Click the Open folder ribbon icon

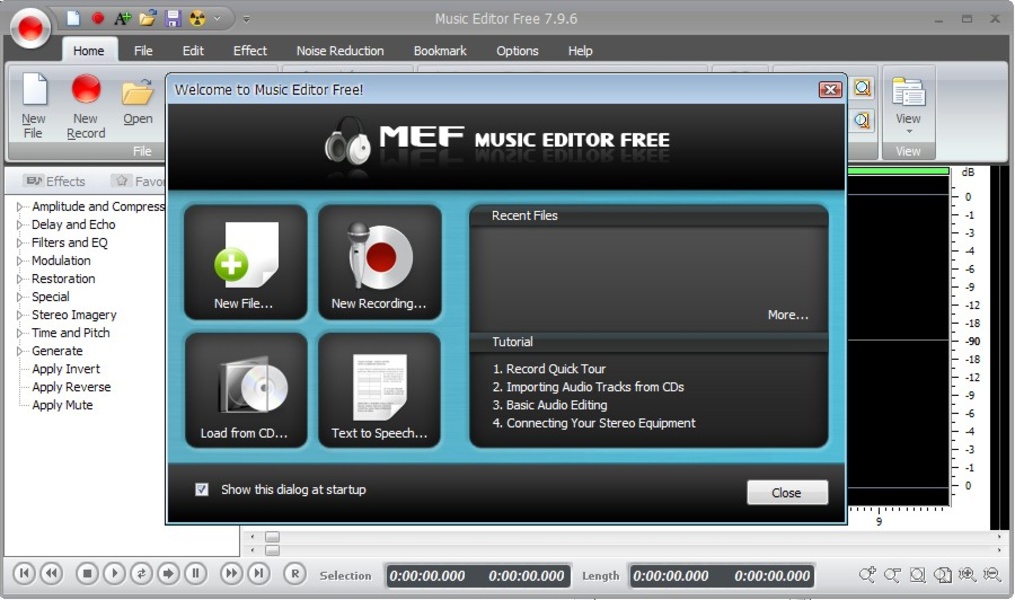pos(138,100)
